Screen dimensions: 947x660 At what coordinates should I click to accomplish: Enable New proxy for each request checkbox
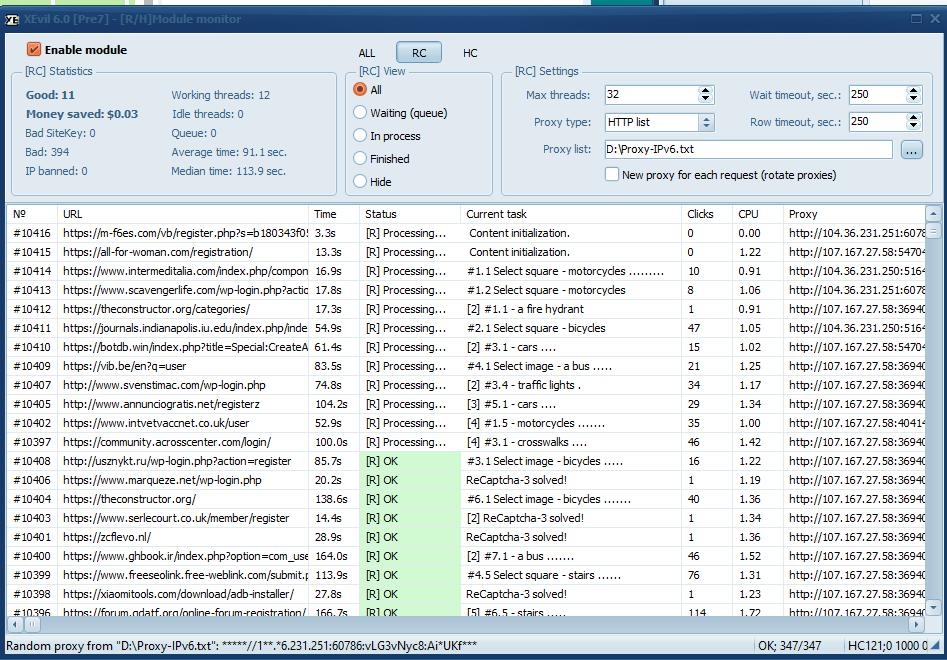click(612, 175)
